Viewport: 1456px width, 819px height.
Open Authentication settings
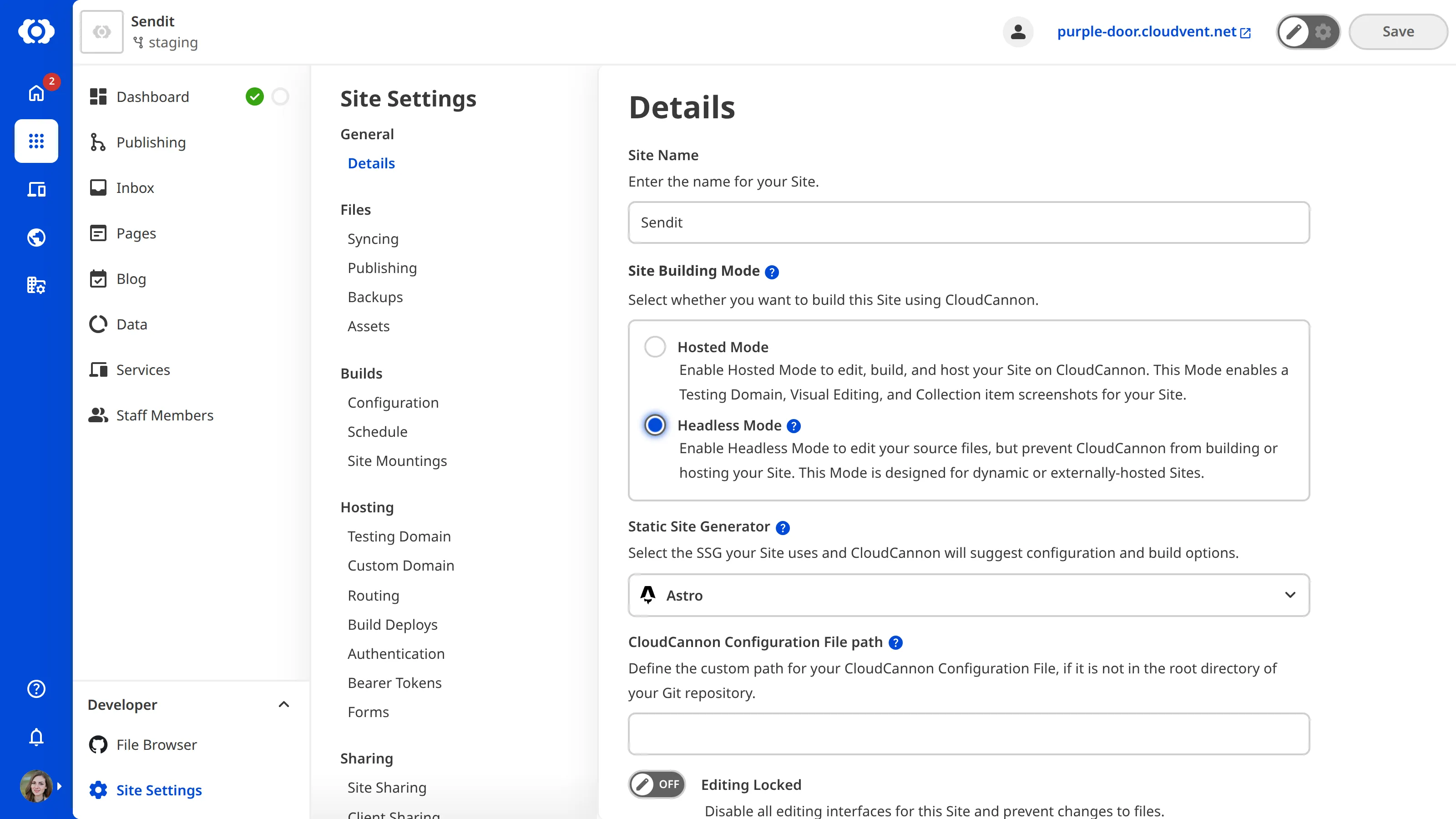396,654
